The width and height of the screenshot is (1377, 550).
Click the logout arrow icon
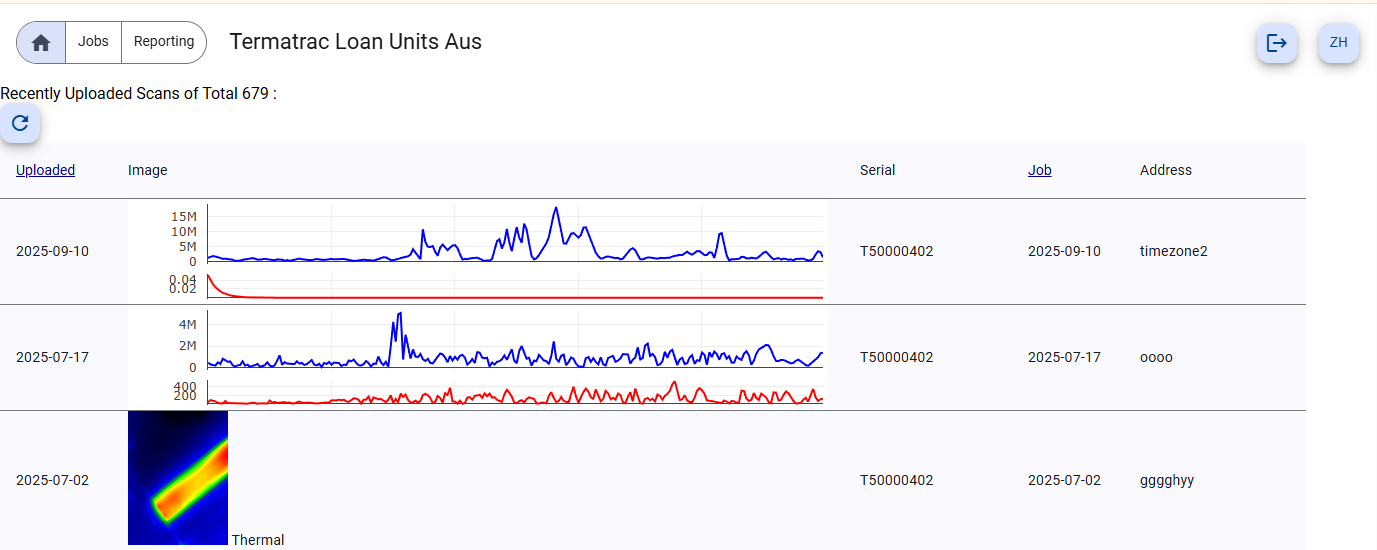[x=1277, y=43]
